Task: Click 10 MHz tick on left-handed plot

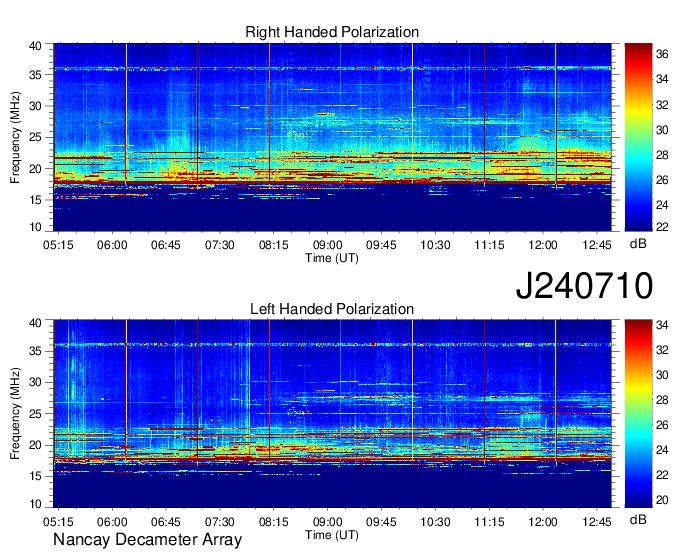Action: 36,503
